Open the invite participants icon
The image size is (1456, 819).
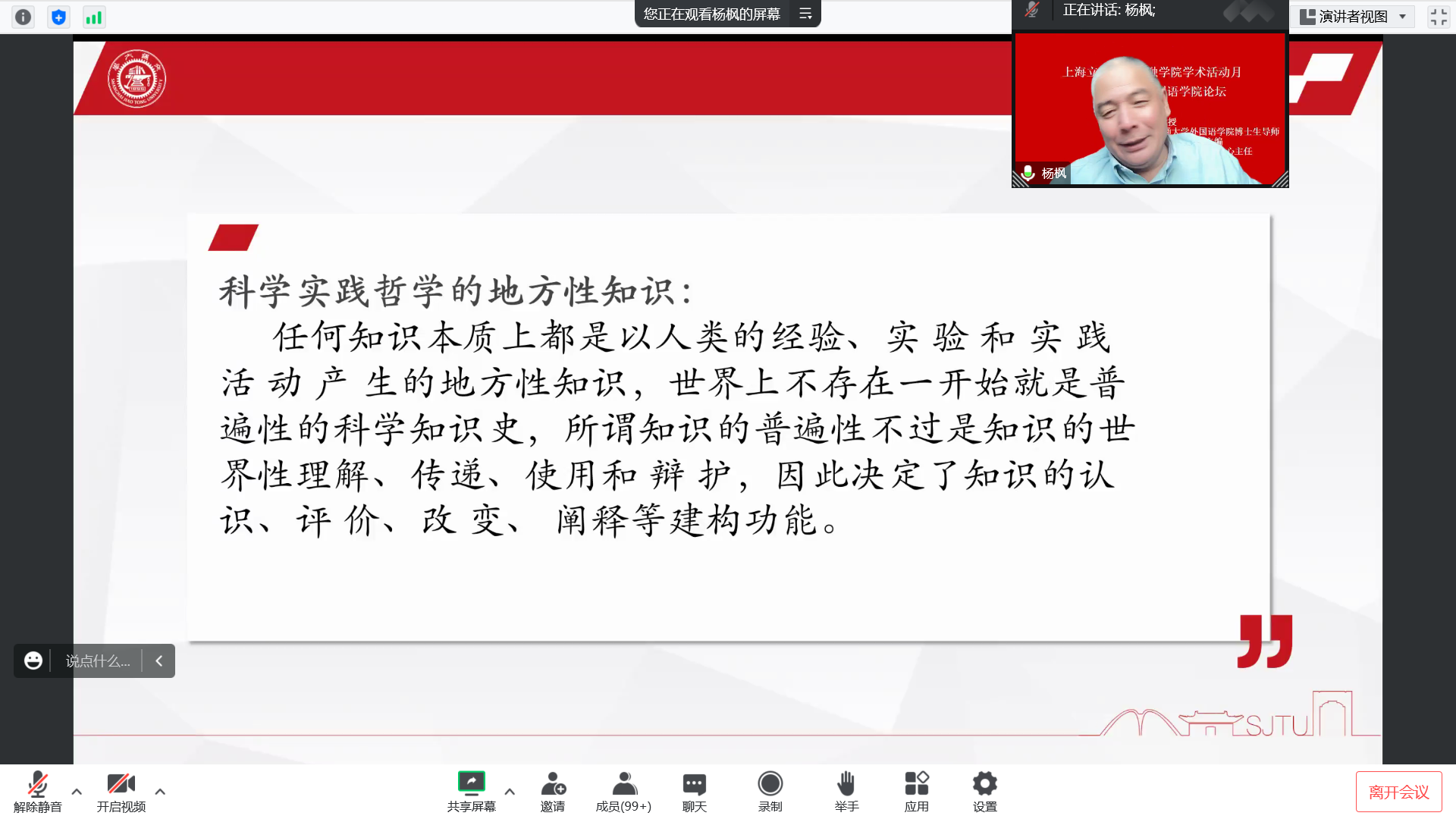tap(553, 791)
